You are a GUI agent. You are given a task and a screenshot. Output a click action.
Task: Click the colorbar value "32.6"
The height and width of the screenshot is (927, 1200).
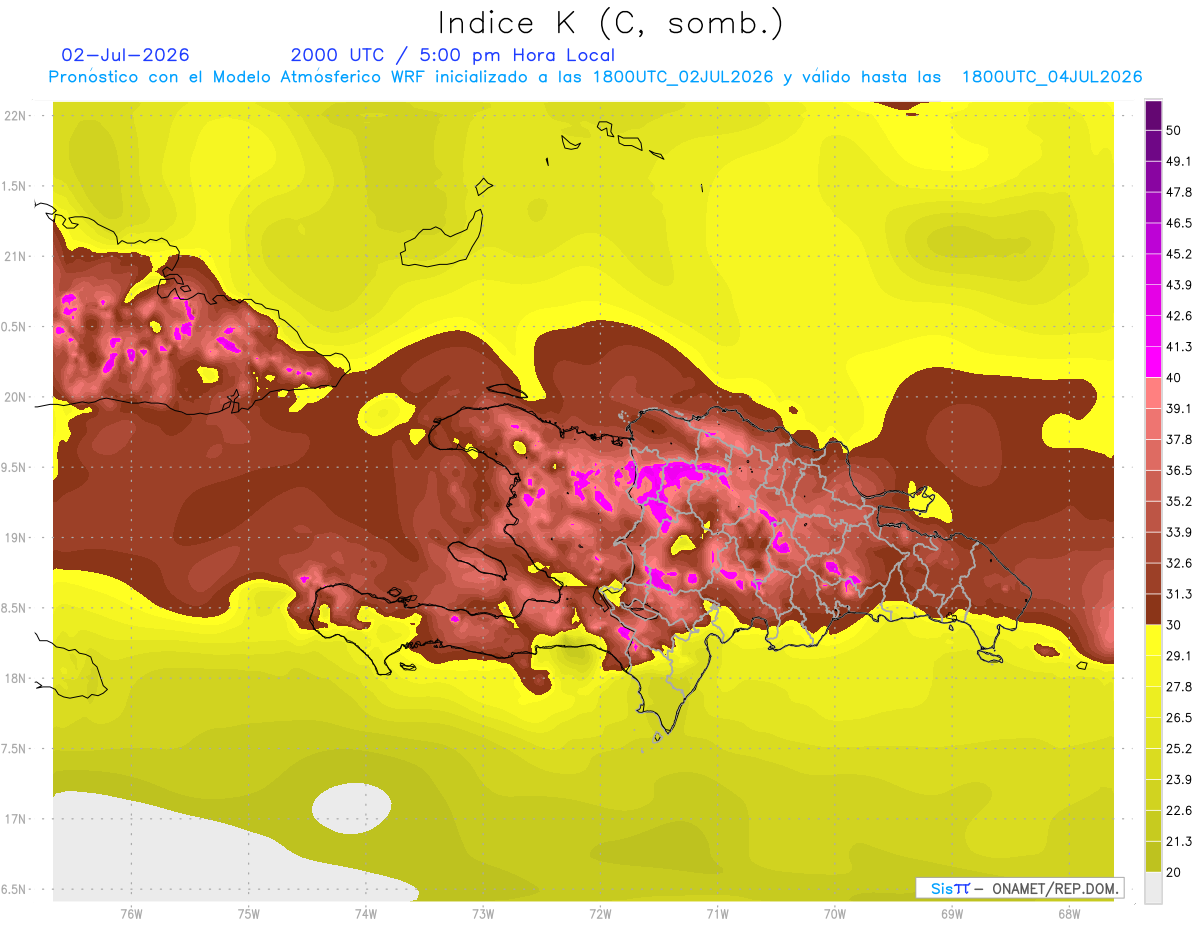pyautogui.click(x=1179, y=563)
